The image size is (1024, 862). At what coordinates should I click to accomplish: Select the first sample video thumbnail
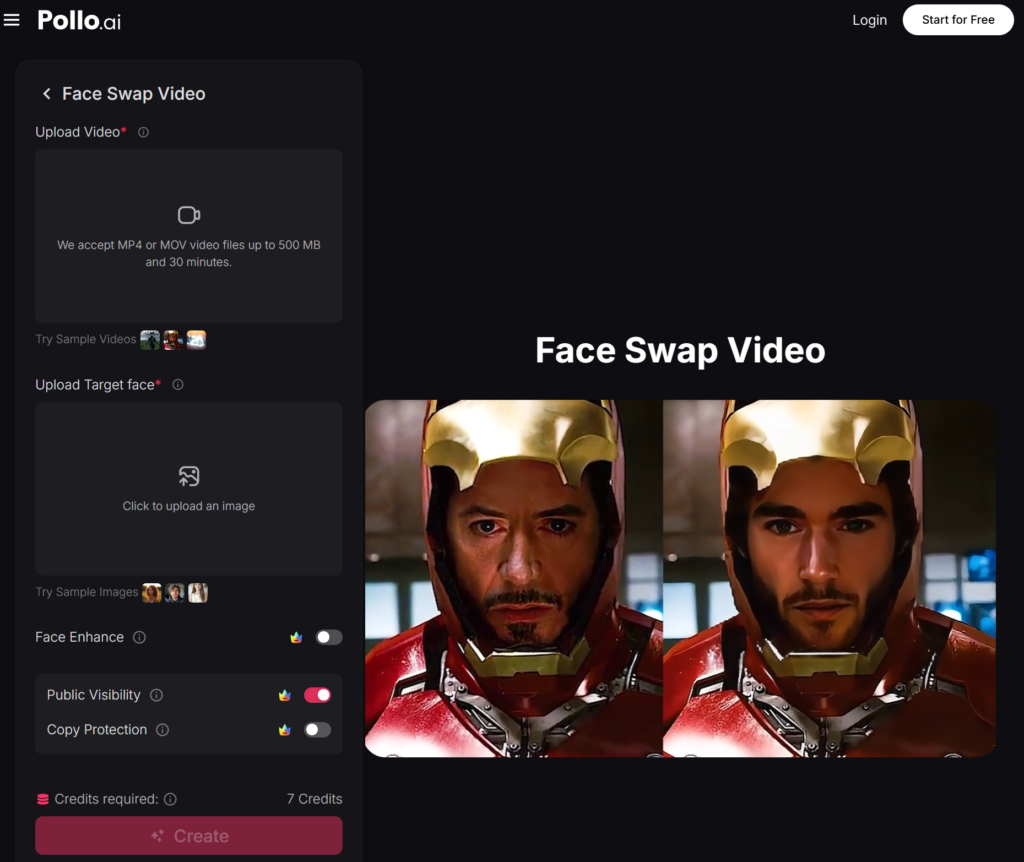click(150, 340)
